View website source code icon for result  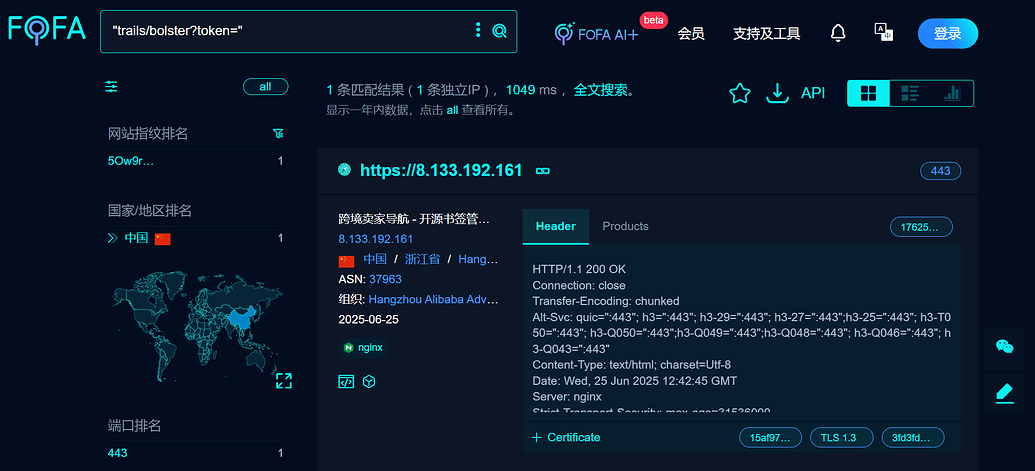point(346,381)
